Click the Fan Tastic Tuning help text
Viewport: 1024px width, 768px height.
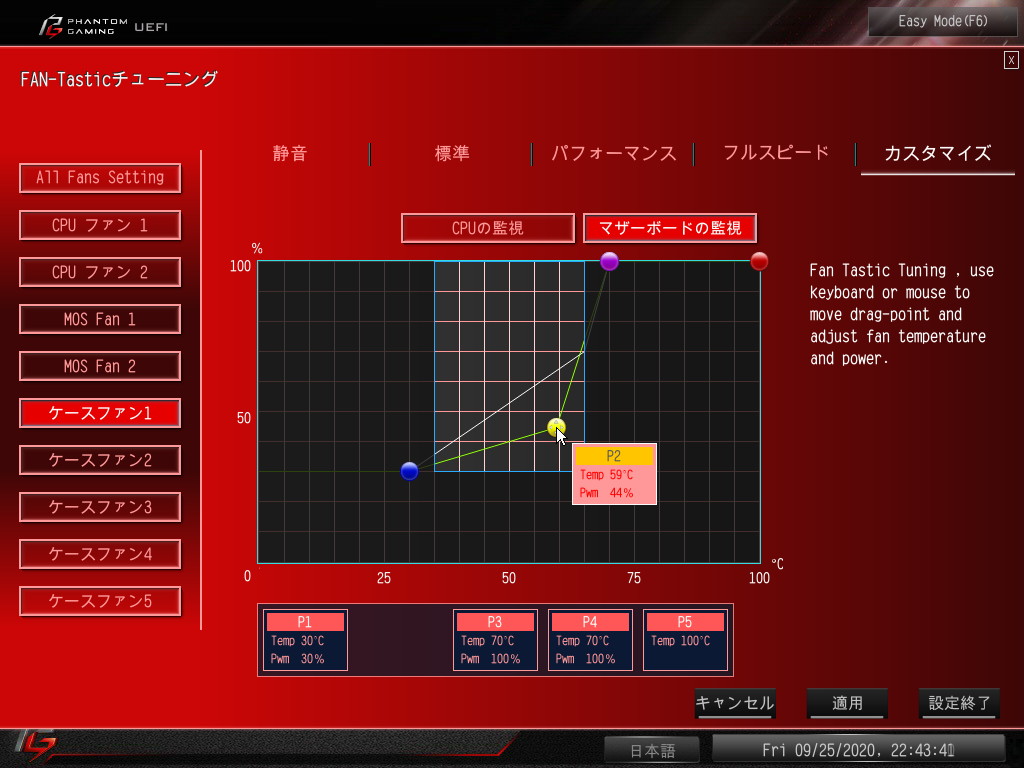pyautogui.click(x=901, y=314)
